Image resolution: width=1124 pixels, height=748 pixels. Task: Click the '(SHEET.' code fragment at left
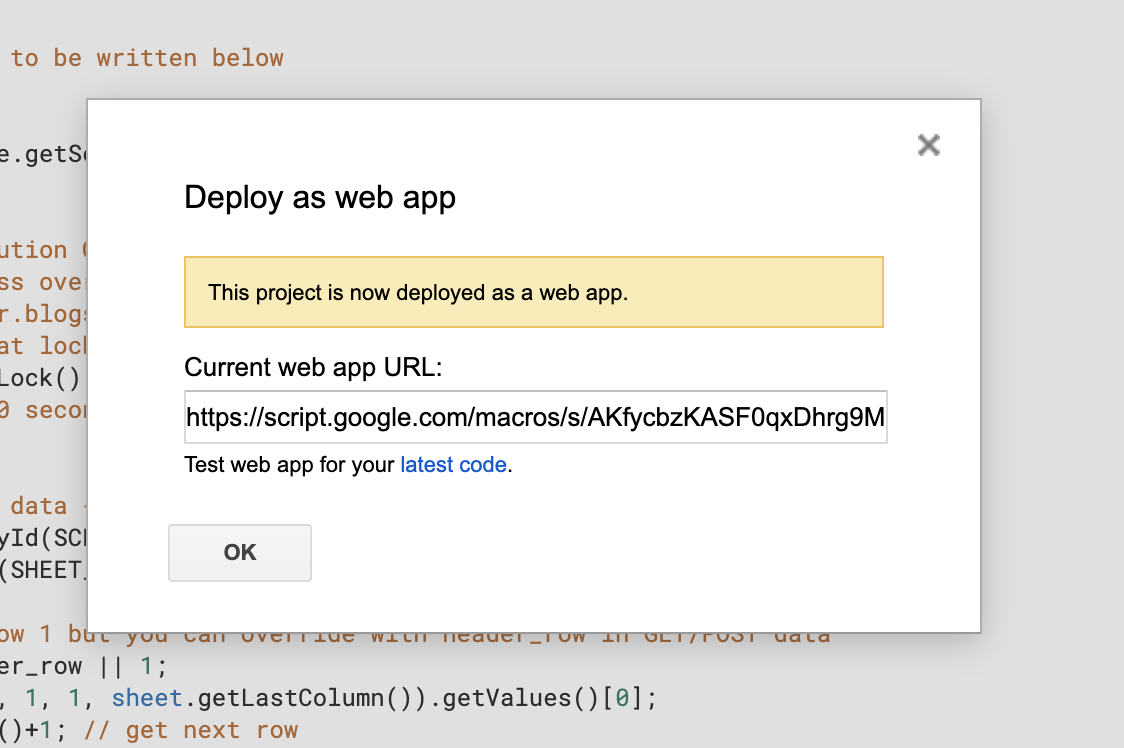(44, 570)
